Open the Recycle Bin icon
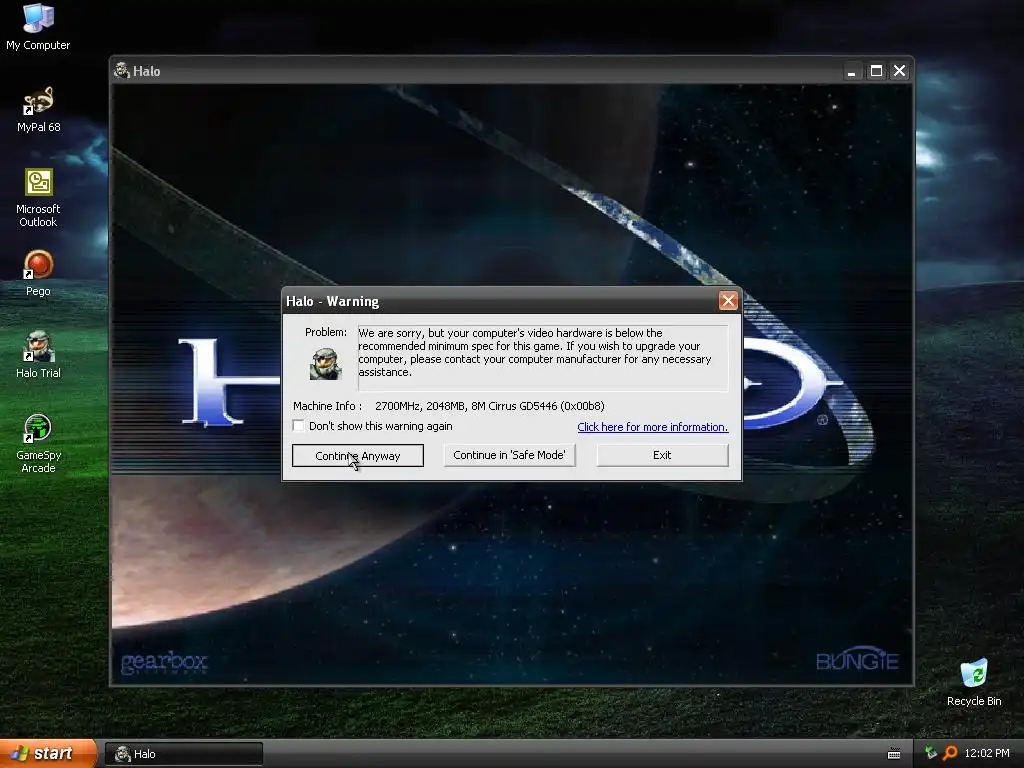The image size is (1024, 768). [x=974, y=683]
